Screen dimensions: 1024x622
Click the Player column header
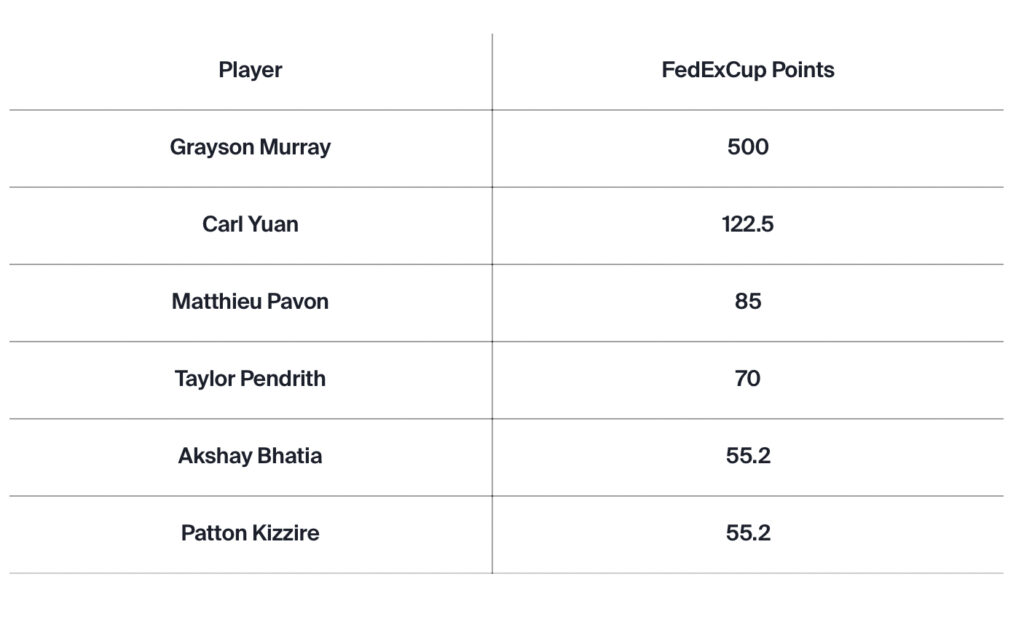[x=250, y=70]
